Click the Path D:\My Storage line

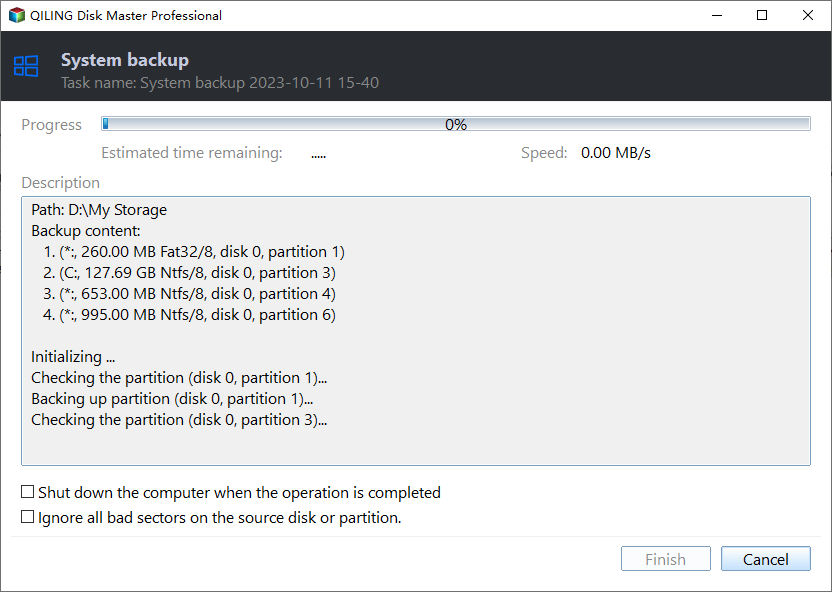pyautogui.click(x=99, y=210)
